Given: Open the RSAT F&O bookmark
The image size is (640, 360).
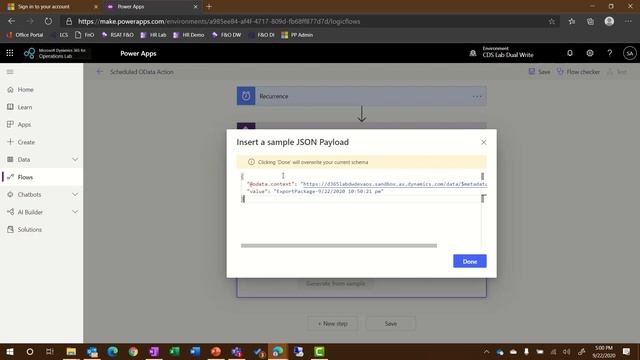Looking at the screenshot, I should (x=118, y=35).
